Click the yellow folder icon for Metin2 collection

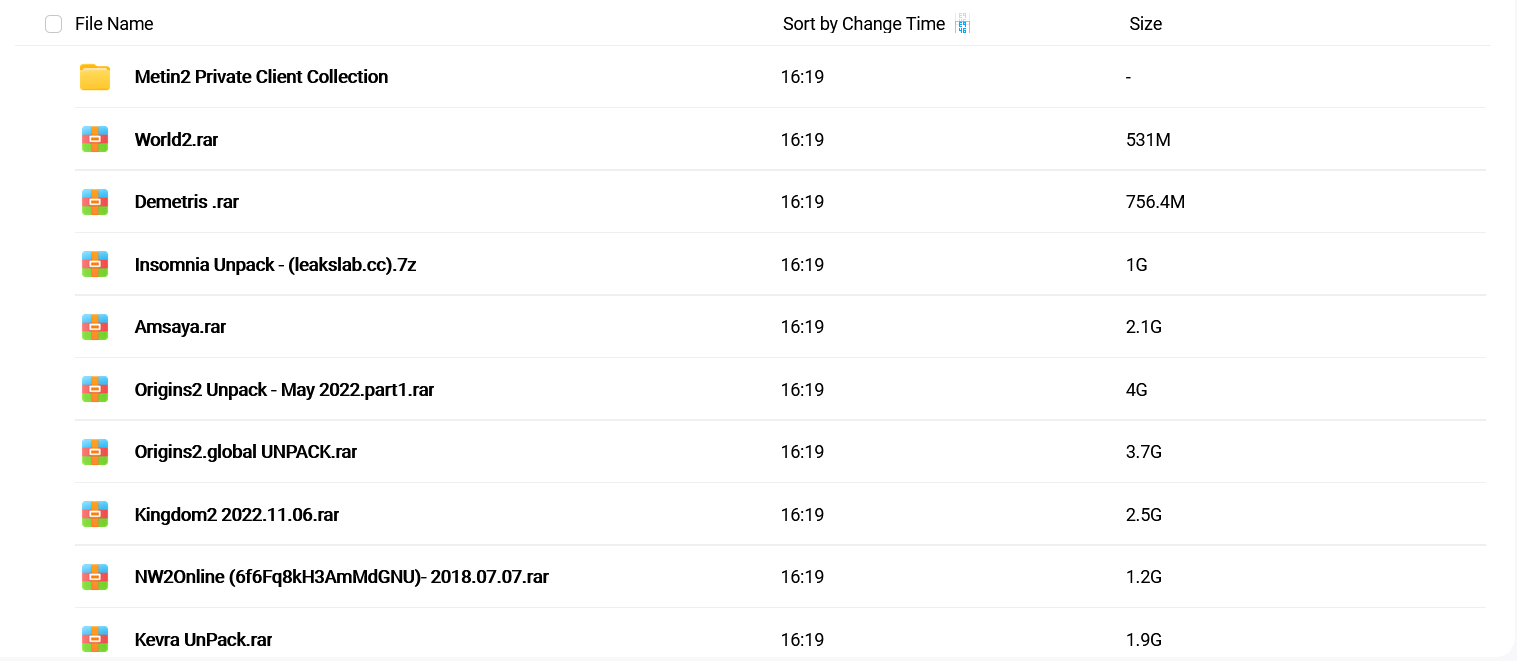point(95,77)
